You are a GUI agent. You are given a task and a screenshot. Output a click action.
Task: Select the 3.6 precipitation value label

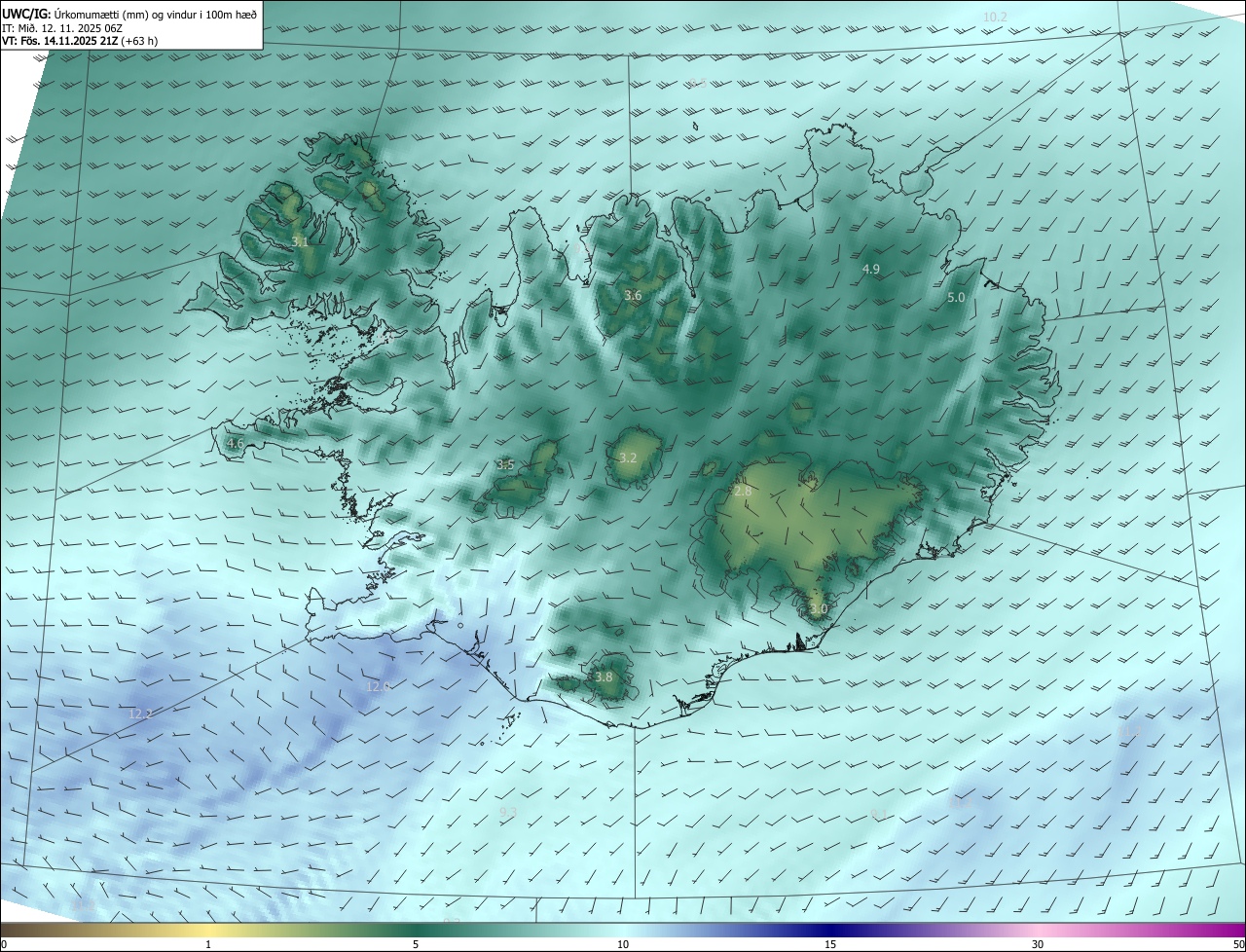(x=633, y=295)
